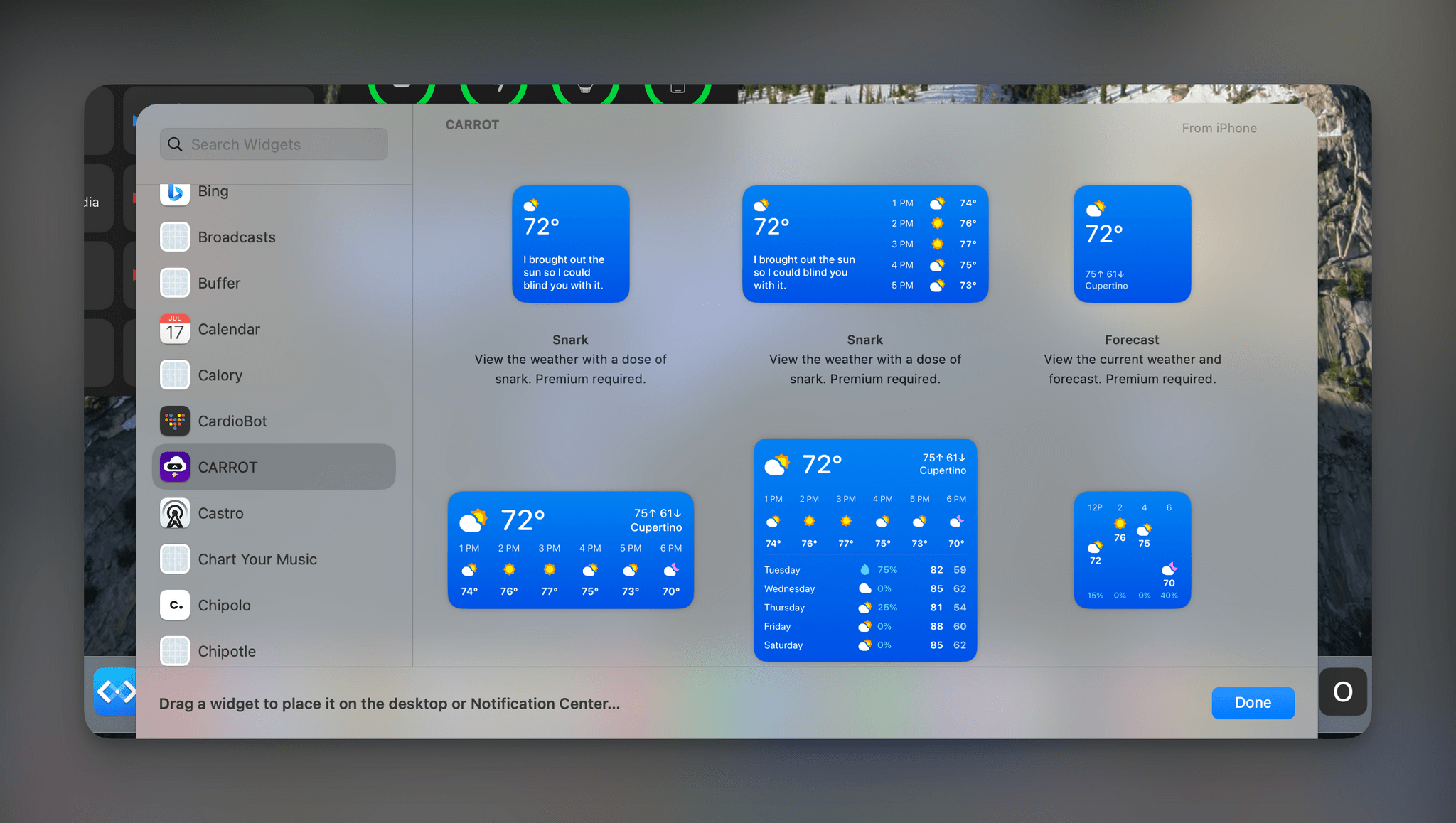Click the Chart Your Music icon

tap(175, 559)
